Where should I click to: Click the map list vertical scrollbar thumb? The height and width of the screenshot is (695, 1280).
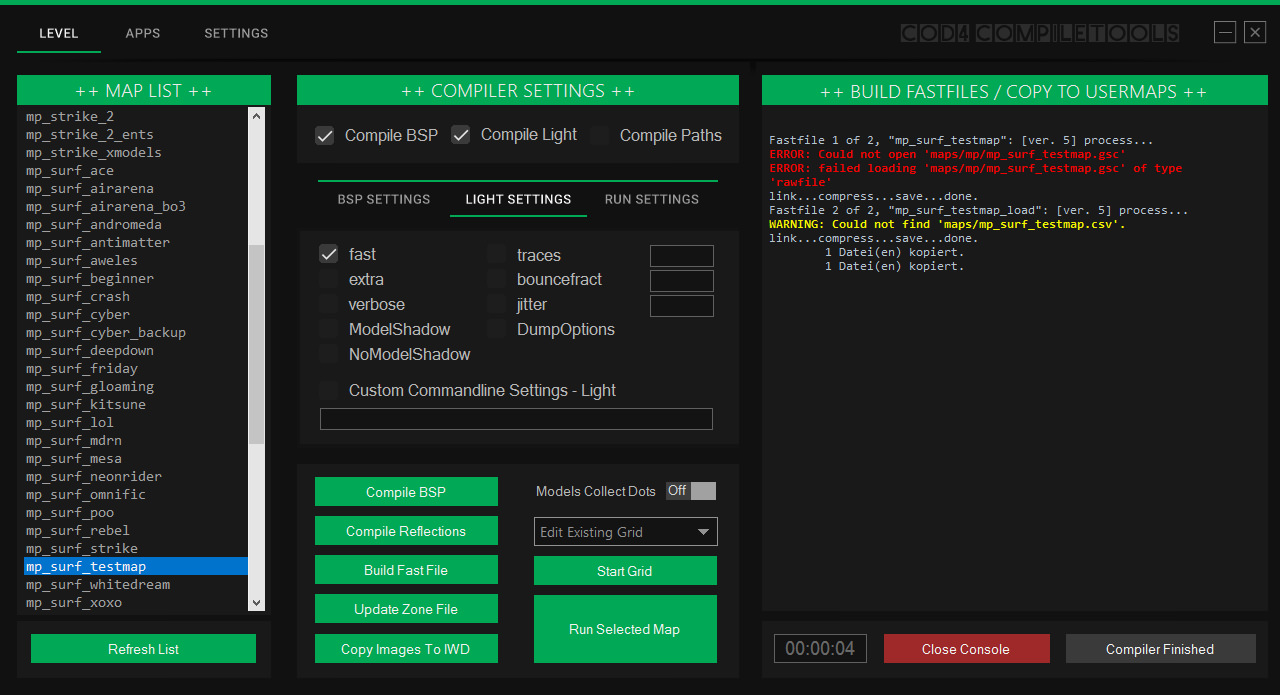click(256, 344)
